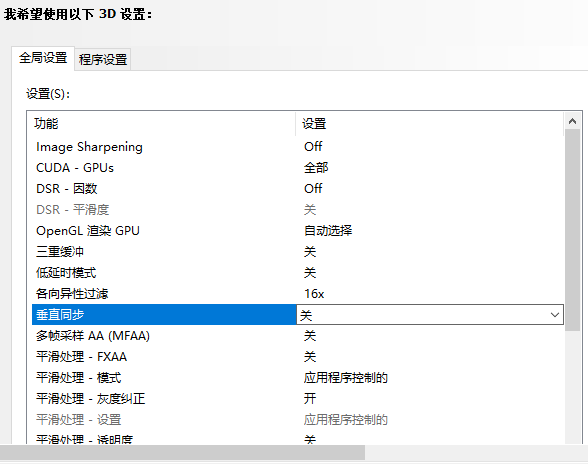588x464 pixels.
Task: Open the 垂直同步 dropdown arrow
Action: (x=555, y=315)
